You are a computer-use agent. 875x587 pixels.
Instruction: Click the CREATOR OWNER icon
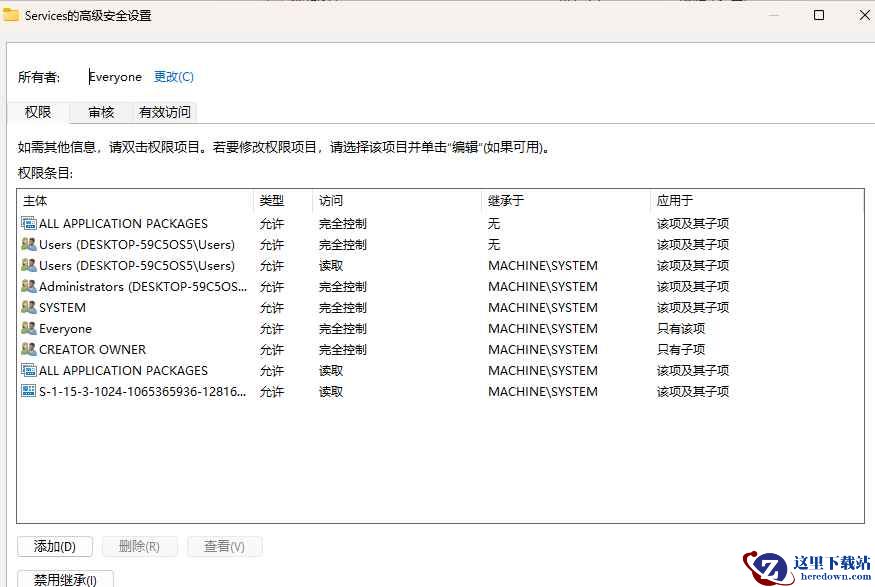pyautogui.click(x=28, y=349)
